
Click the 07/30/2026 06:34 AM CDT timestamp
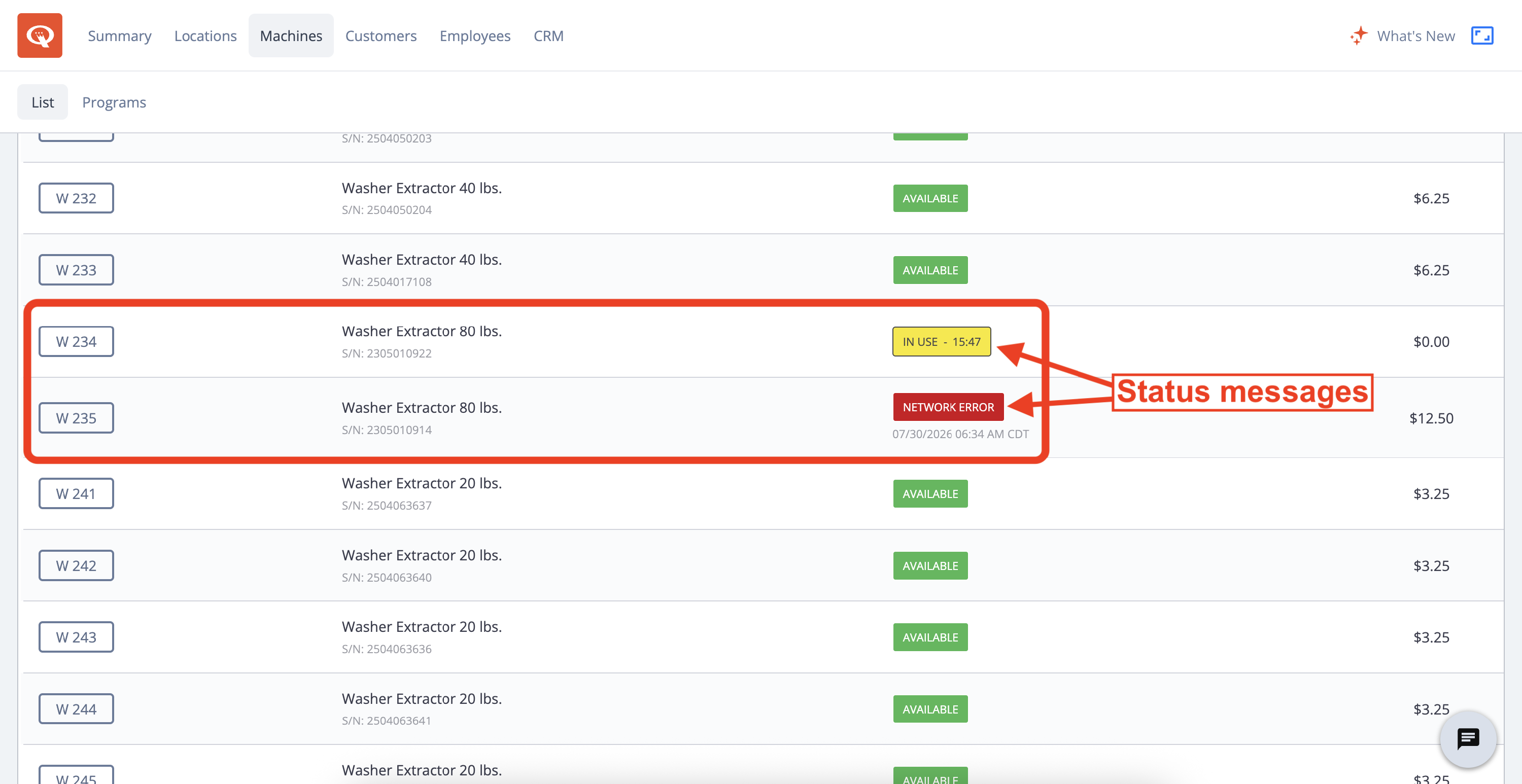[x=961, y=434]
